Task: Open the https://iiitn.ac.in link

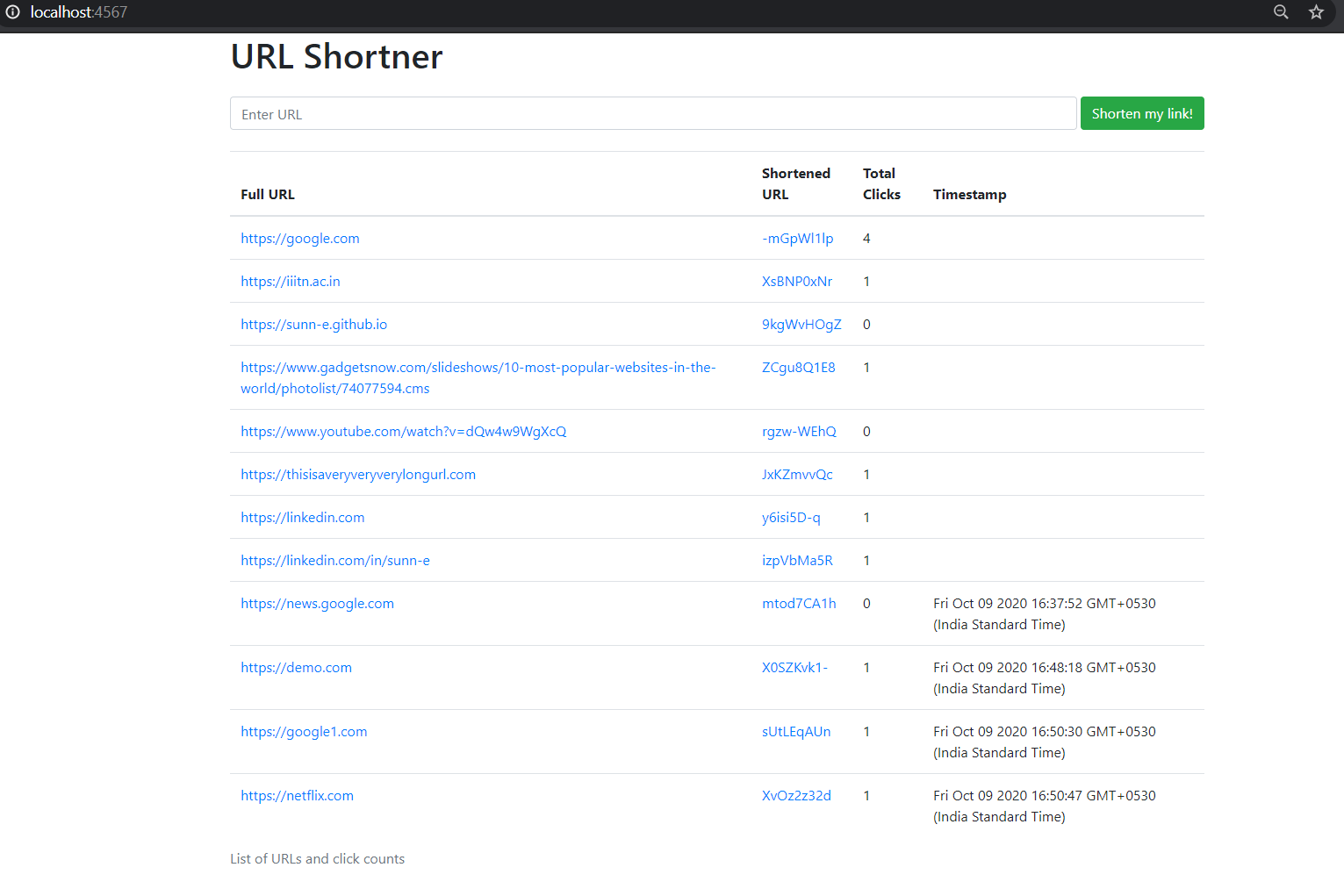Action: click(x=291, y=281)
